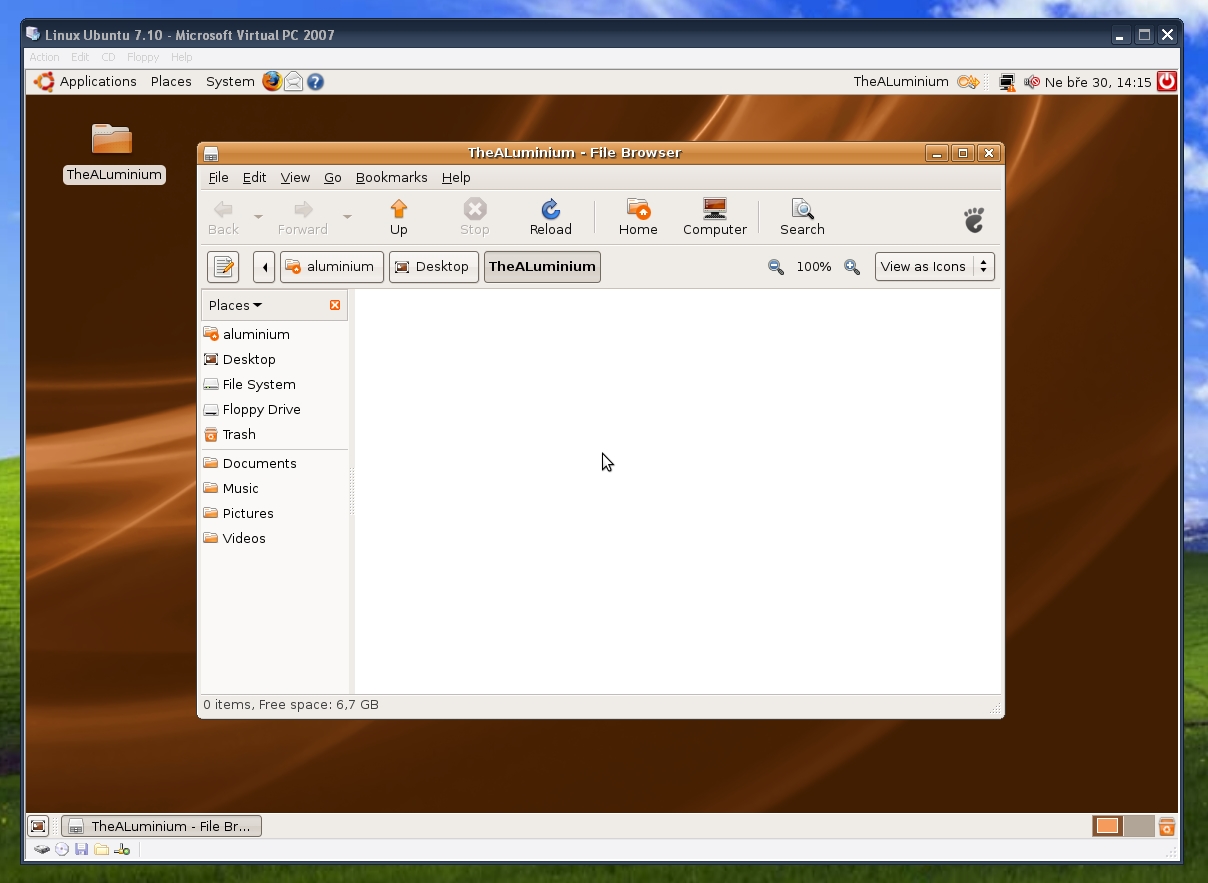The width and height of the screenshot is (1208, 883).
Task: Open Home folder from toolbar
Action: click(x=638, y=209)
